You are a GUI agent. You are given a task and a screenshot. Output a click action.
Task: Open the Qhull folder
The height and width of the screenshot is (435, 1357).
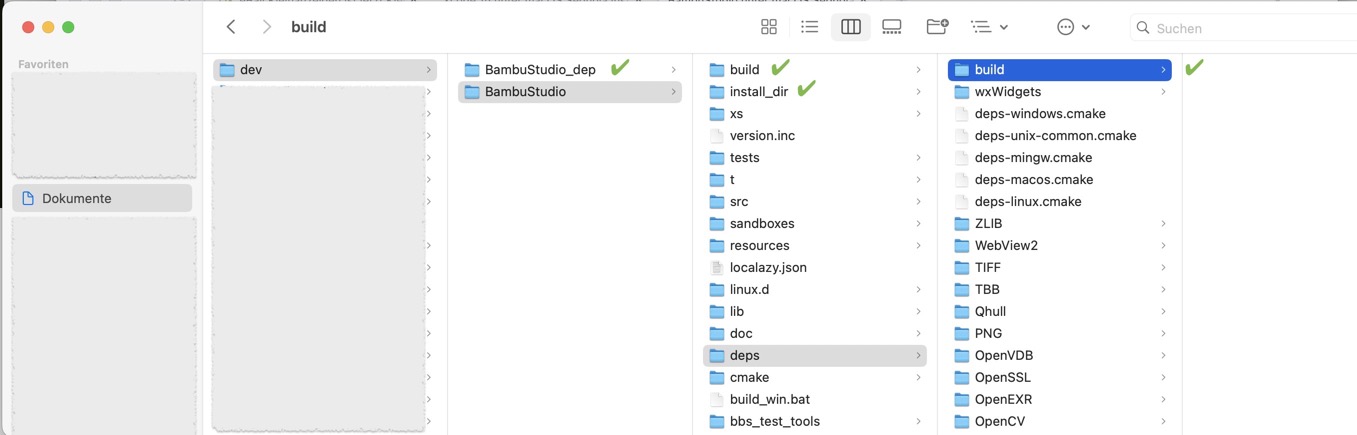click(x=1060, y=312)
